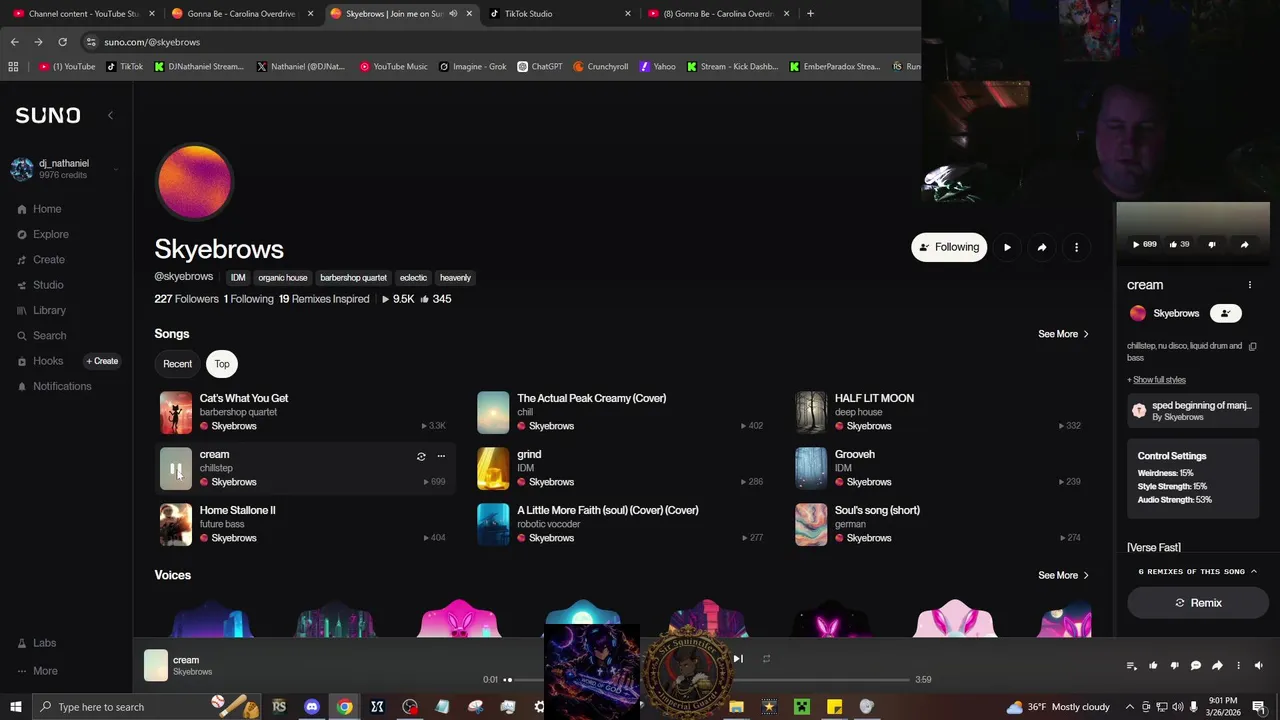Open Home Stallone II song
The height and width of the screenshot is (720, 1280).
point(237,510)
